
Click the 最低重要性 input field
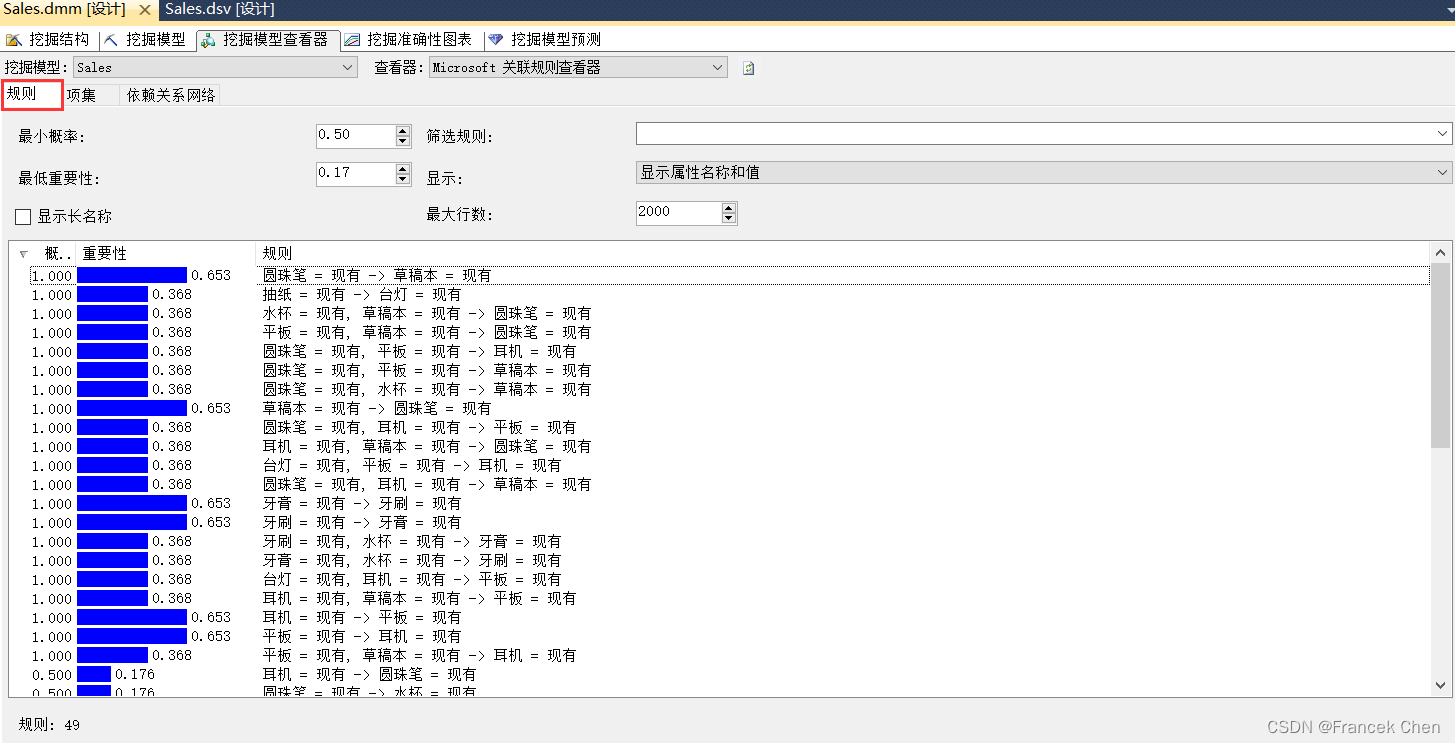click(x=355, y=173)
